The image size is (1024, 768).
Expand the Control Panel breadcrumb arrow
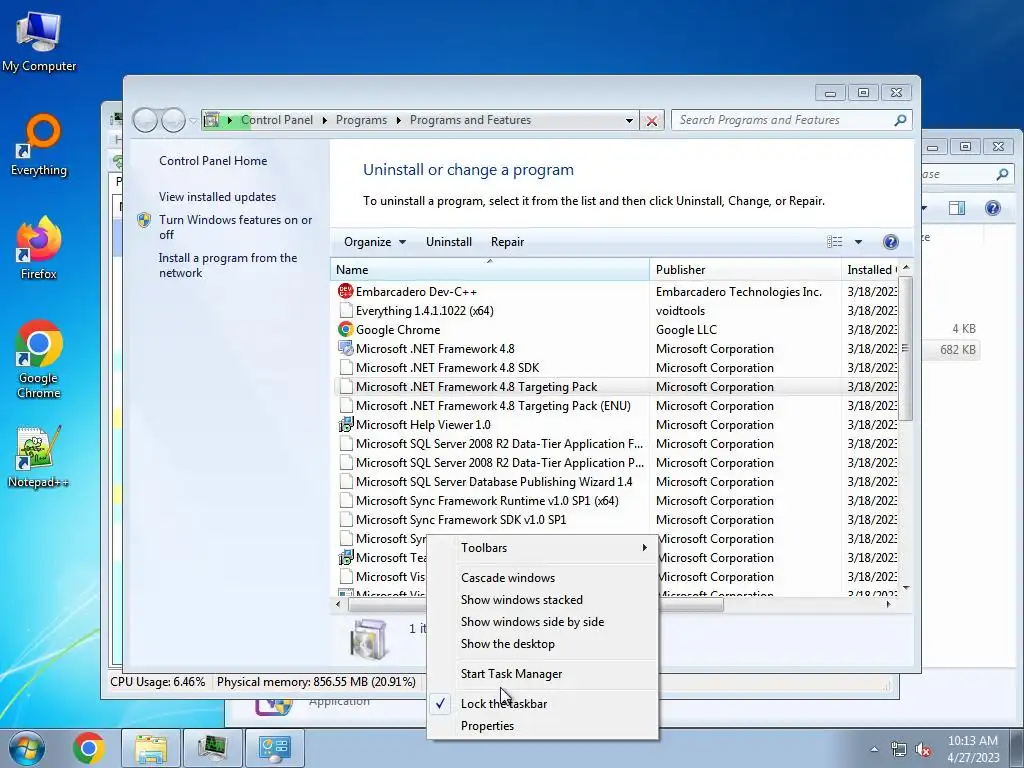pyautogui.click(x=325, y=120)
